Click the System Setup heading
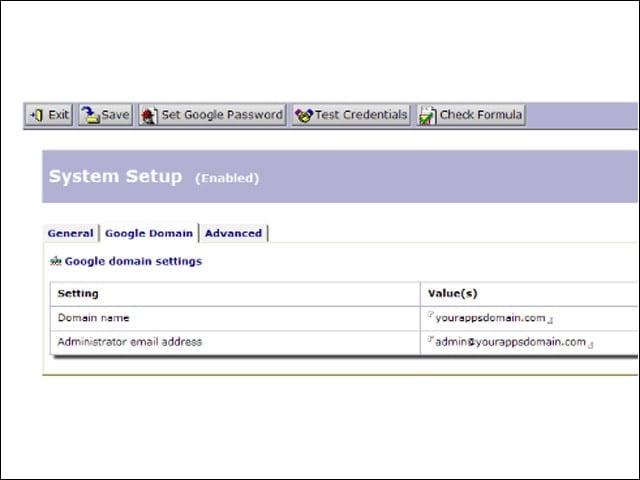The height and width of the screenshot is (480, 640). [x=116, y=177]
